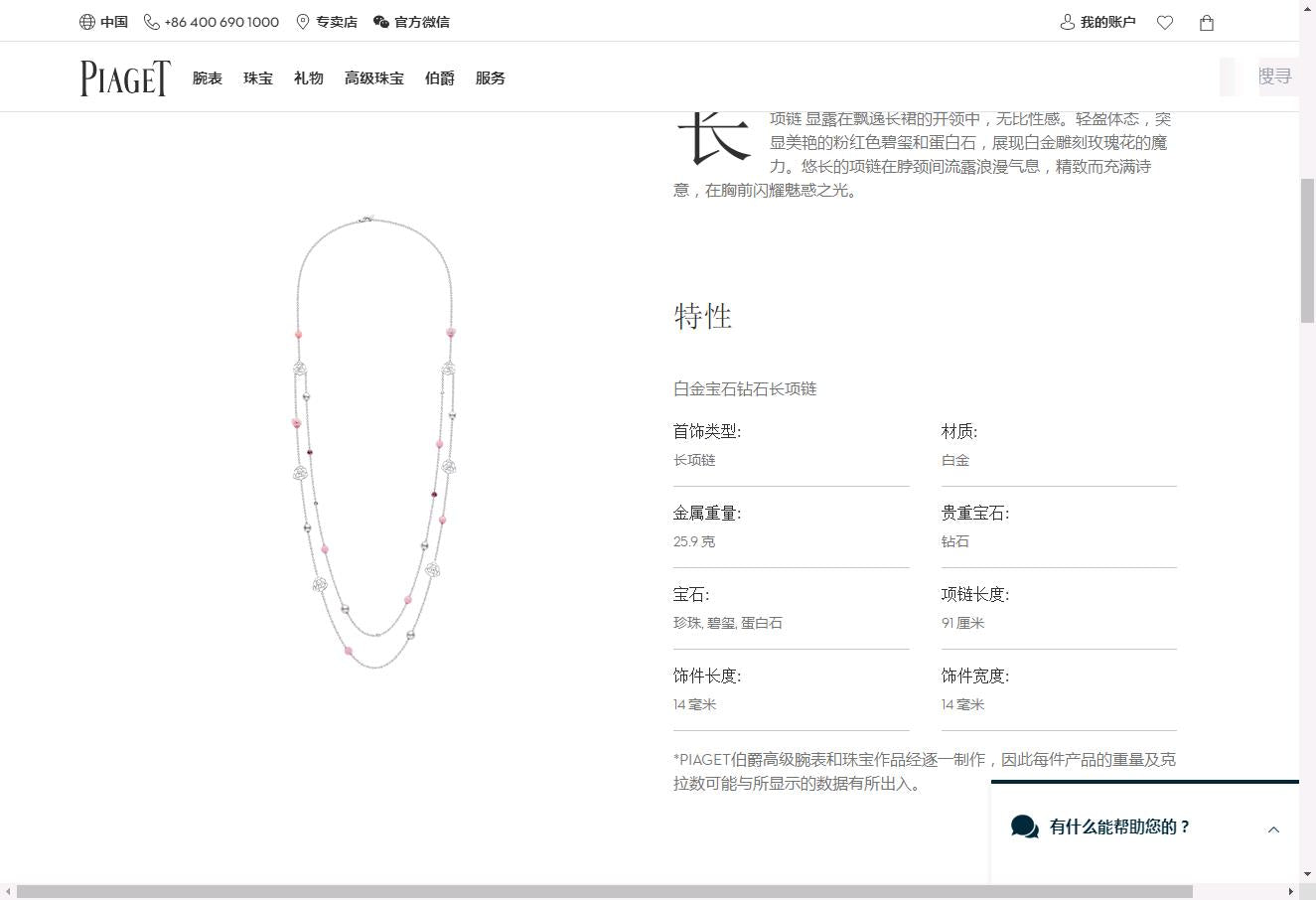Open wishlist heart icon
1316x900 pixels.
1165,23
